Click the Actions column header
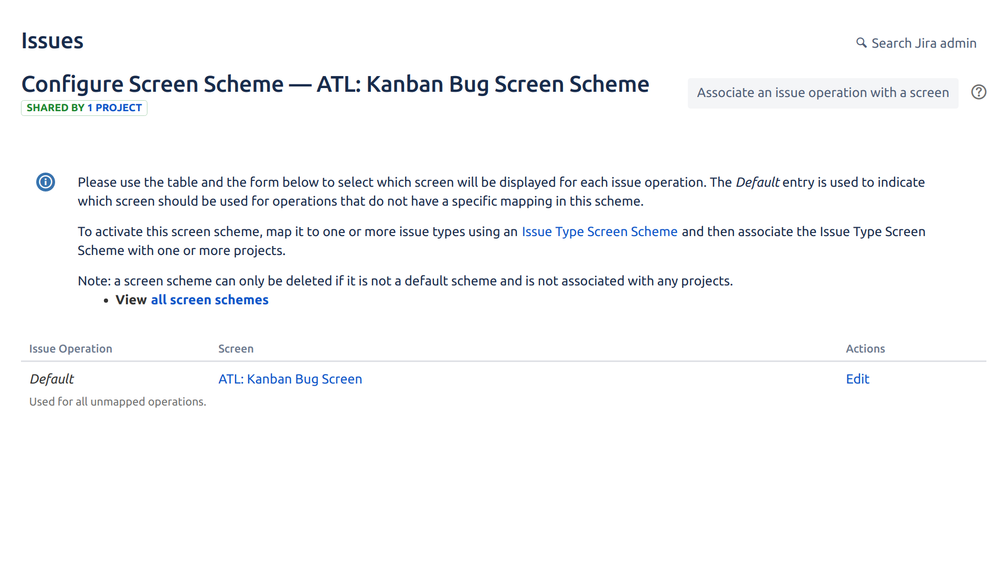999x586 pixels. pyautogui.click(x=865, y=348)
